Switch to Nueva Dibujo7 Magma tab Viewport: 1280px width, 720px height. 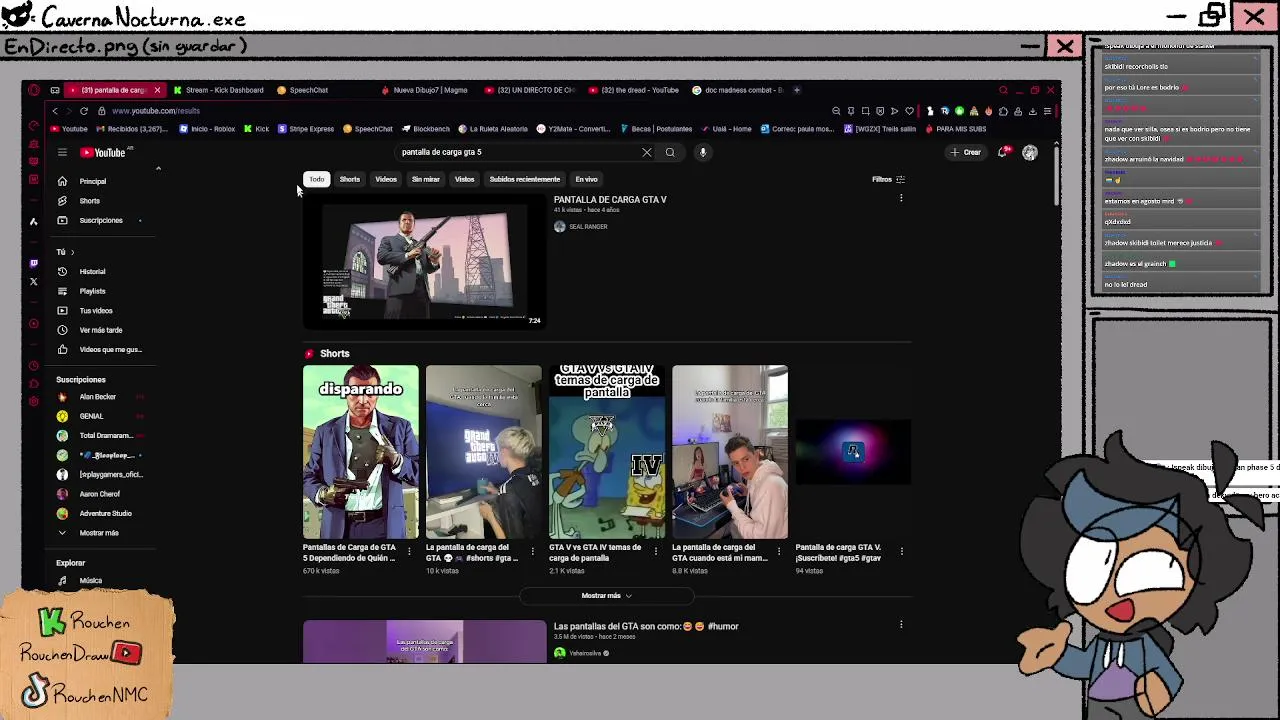425,90
